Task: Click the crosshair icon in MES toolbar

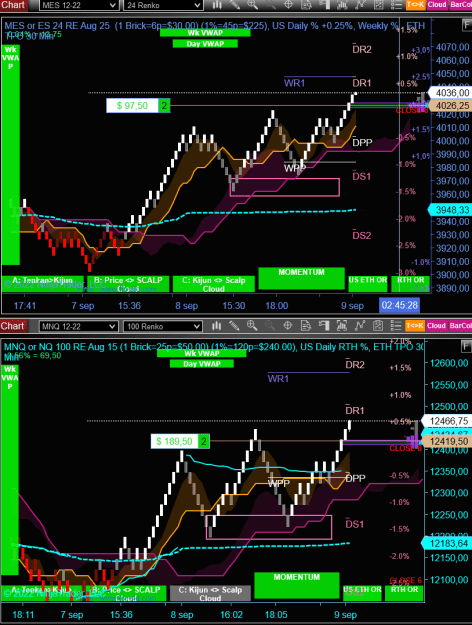Action: [x=288, y=5]
